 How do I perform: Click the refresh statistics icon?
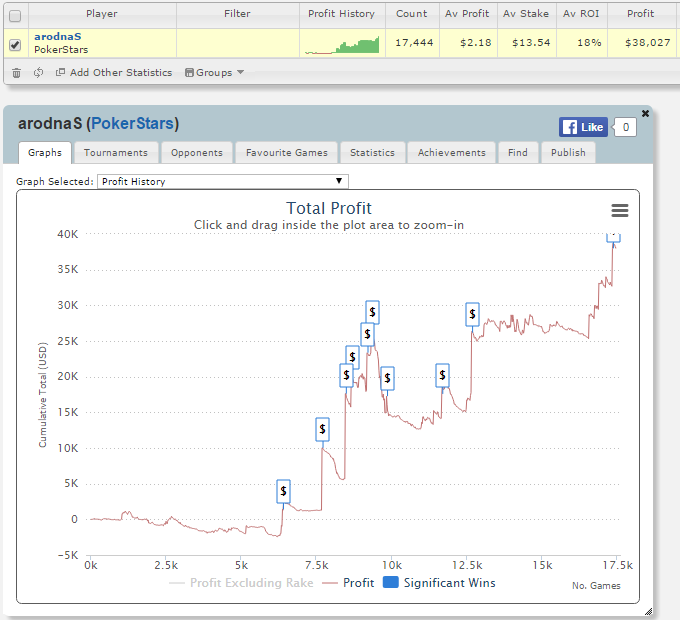coord(39,72)
